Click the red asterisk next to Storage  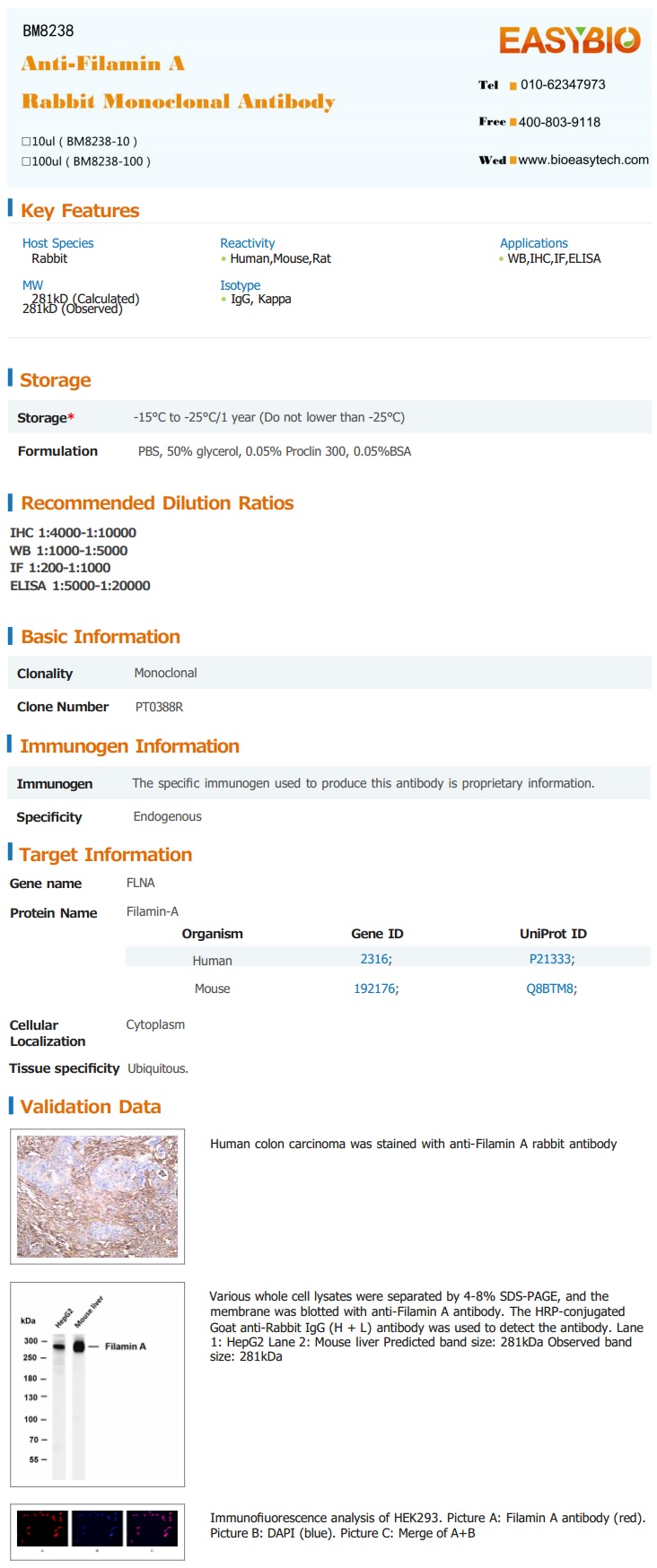coord(71,417)
